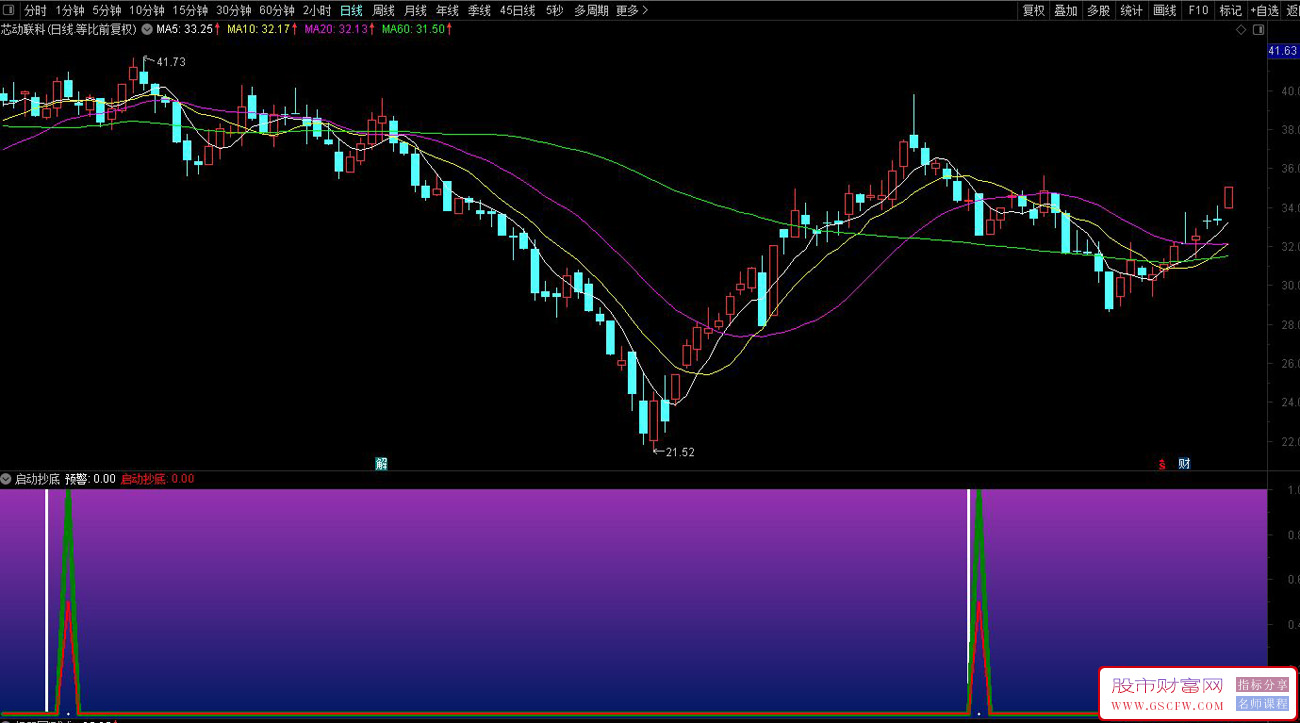This screenshot has height=723, width=1300.
Task: Switch to the 2小时 timeframe
Action: (x=316, y=11)
